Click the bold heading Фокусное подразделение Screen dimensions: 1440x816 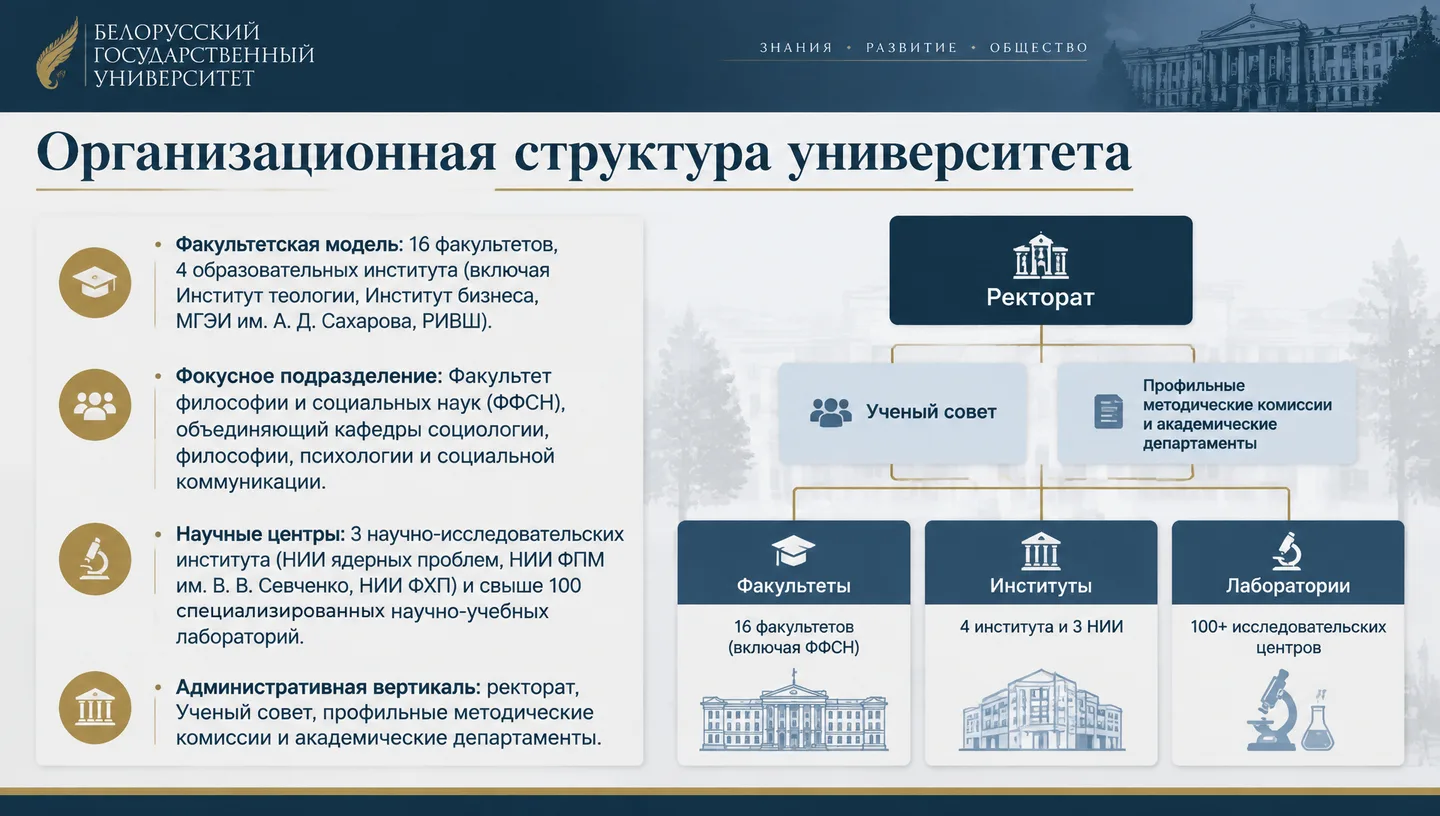tap(309, 376)
